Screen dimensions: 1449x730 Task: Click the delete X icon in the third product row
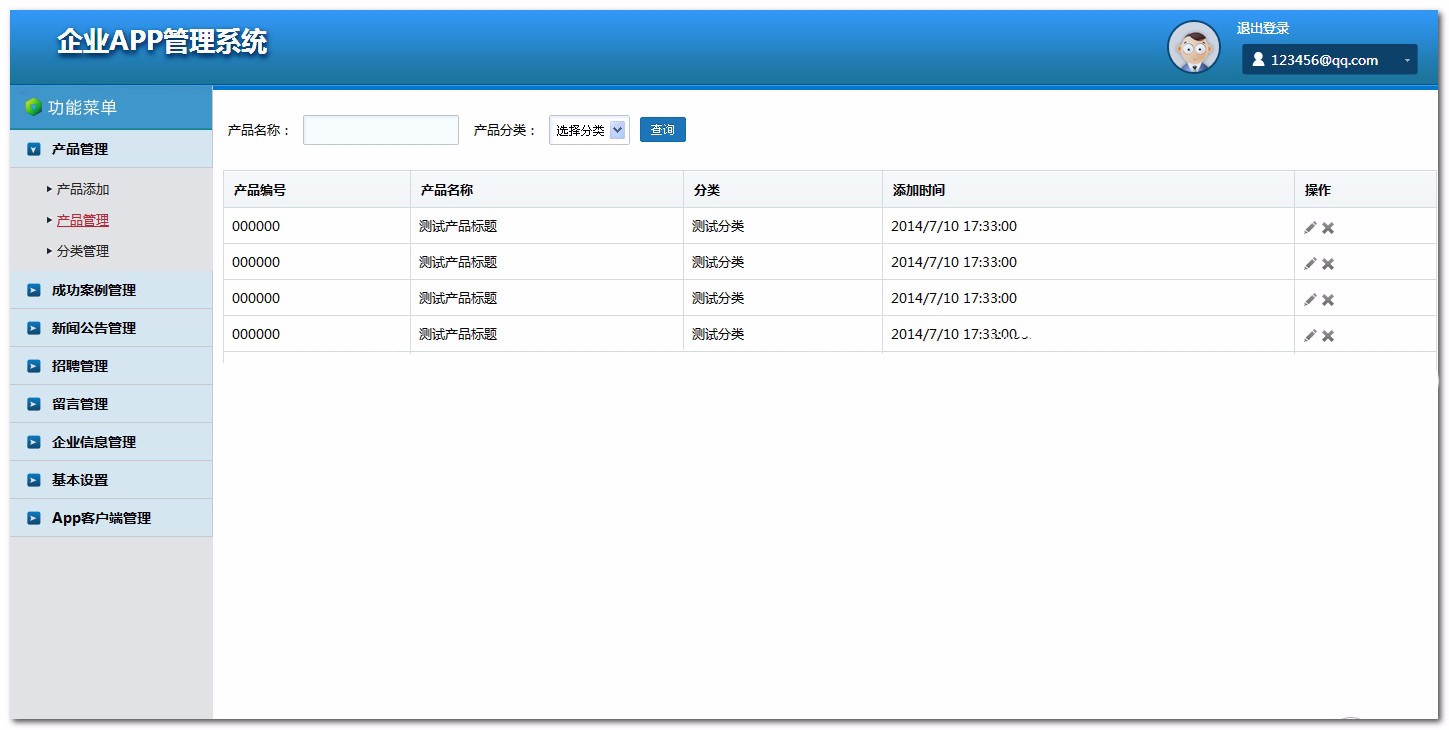pyautogui.click(x=1328, y=300)
